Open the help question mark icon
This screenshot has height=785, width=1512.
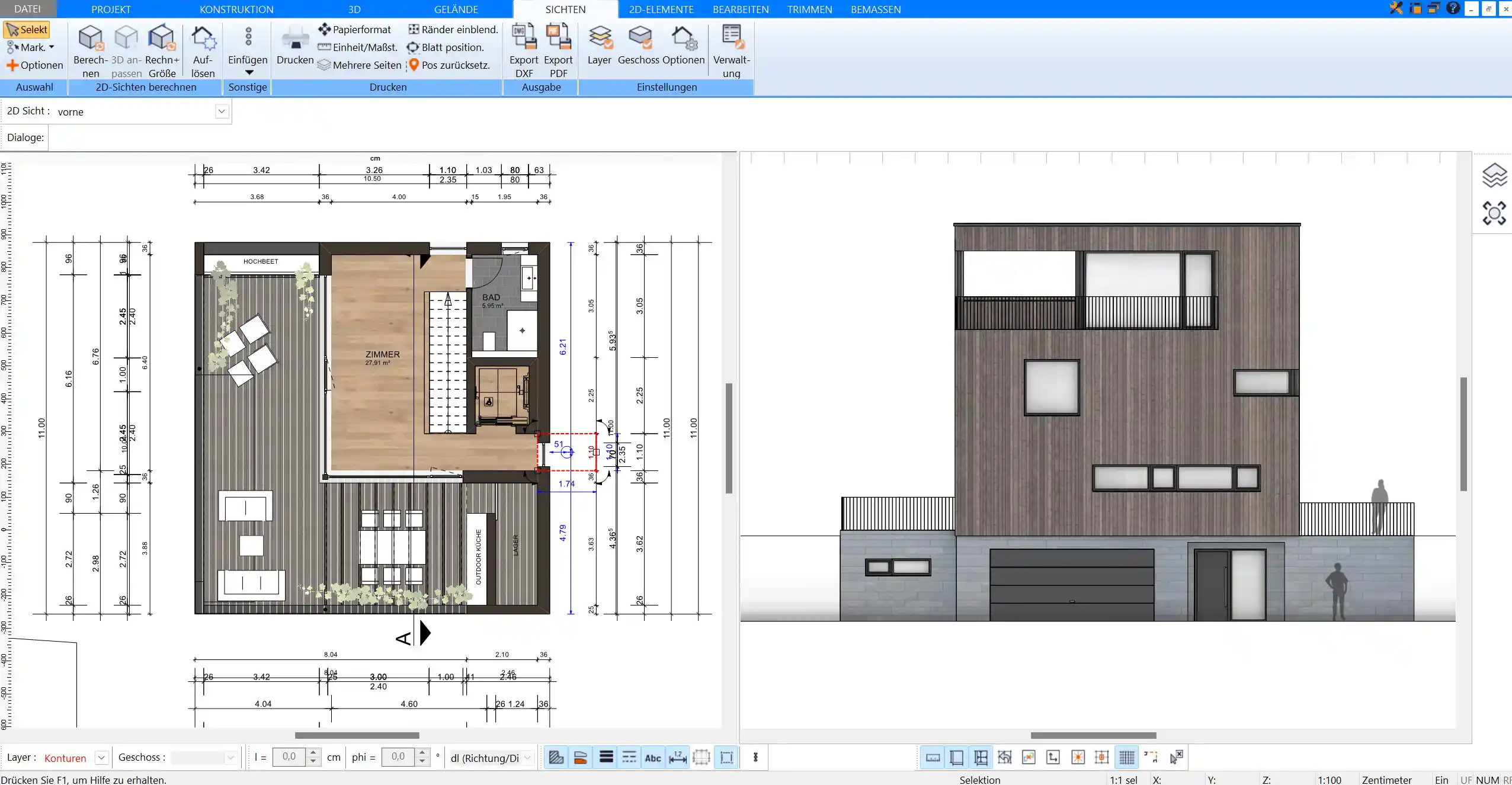click(1452, 8)
